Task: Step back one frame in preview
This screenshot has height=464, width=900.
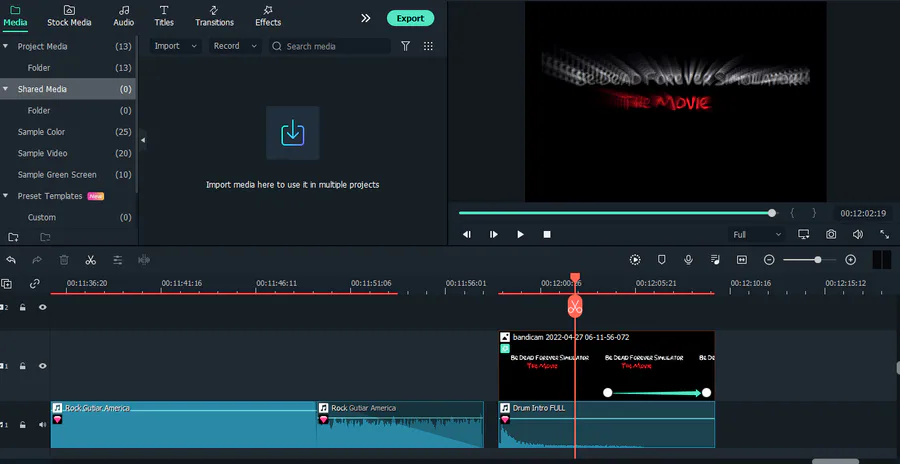Action: [467, 234]
